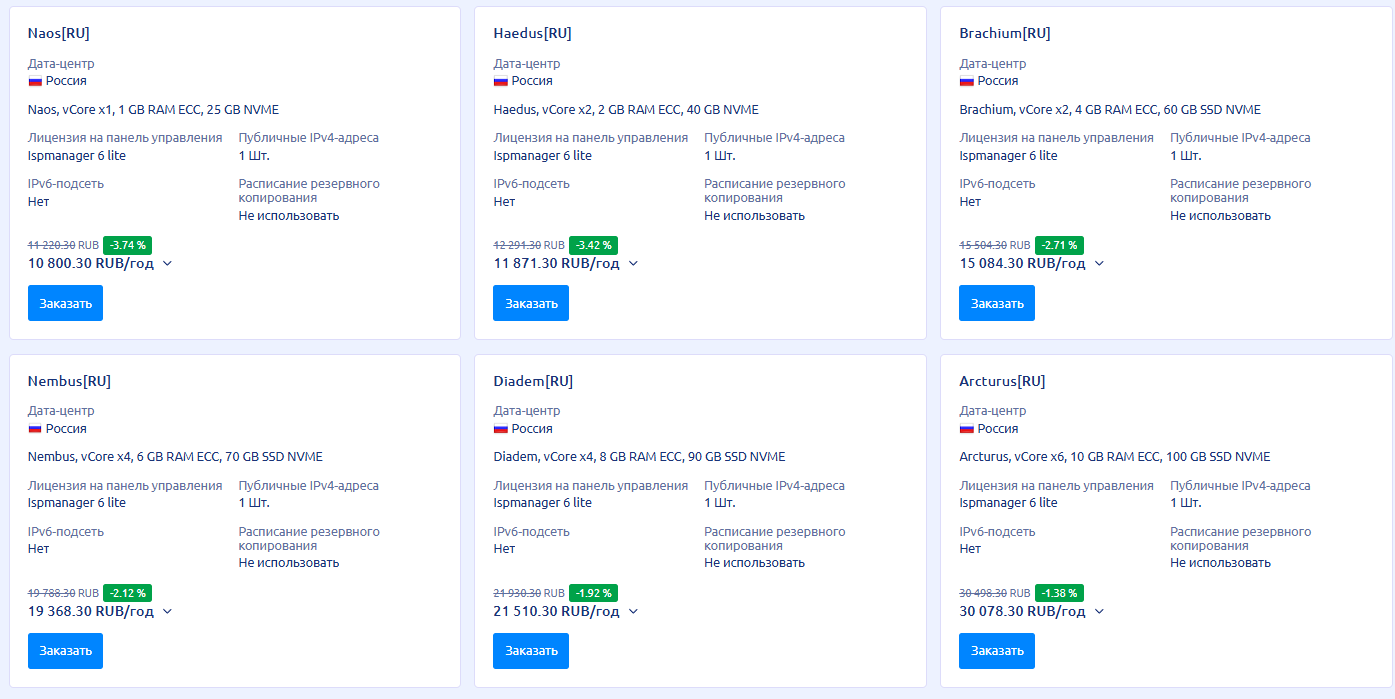This screenshot has width=1395, height=699.
Task: Click the Russia flag icon on Naos[RU] card
Action: pyautogui.click(x=37, y=81)
